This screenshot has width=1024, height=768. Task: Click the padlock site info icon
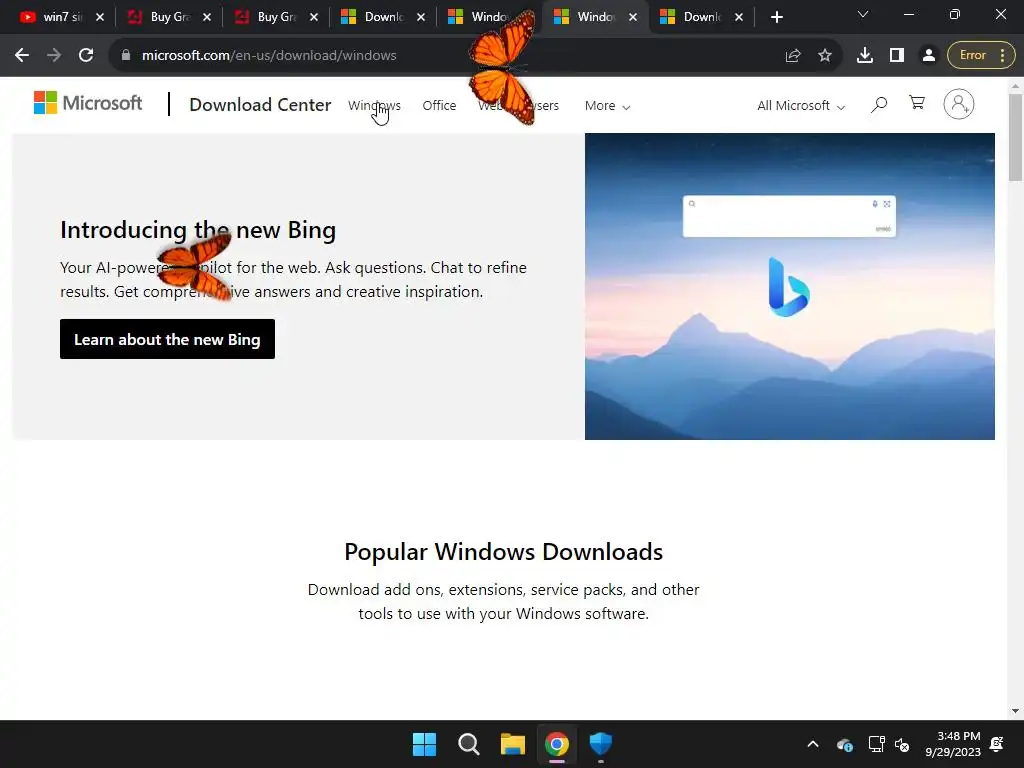point(126,56)
